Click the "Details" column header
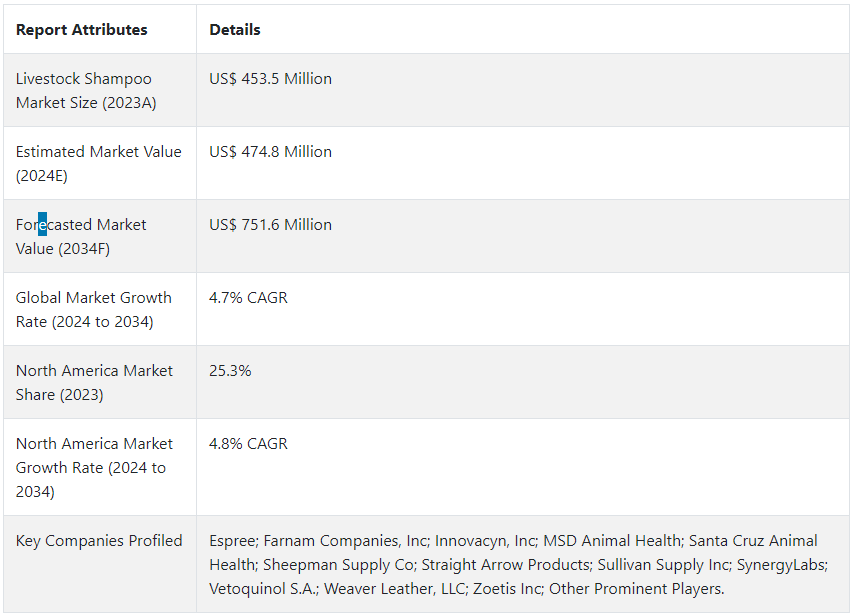The height and width of the screenshot is (613, 851). click(x=235, y=30)
